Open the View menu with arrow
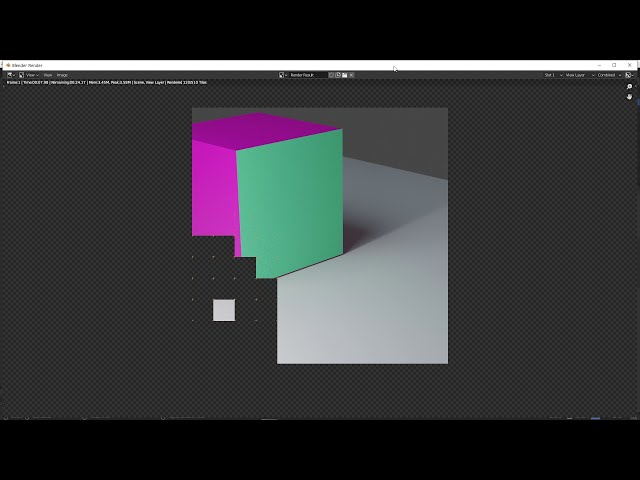640x480 pixels. (x=31, y=75)
